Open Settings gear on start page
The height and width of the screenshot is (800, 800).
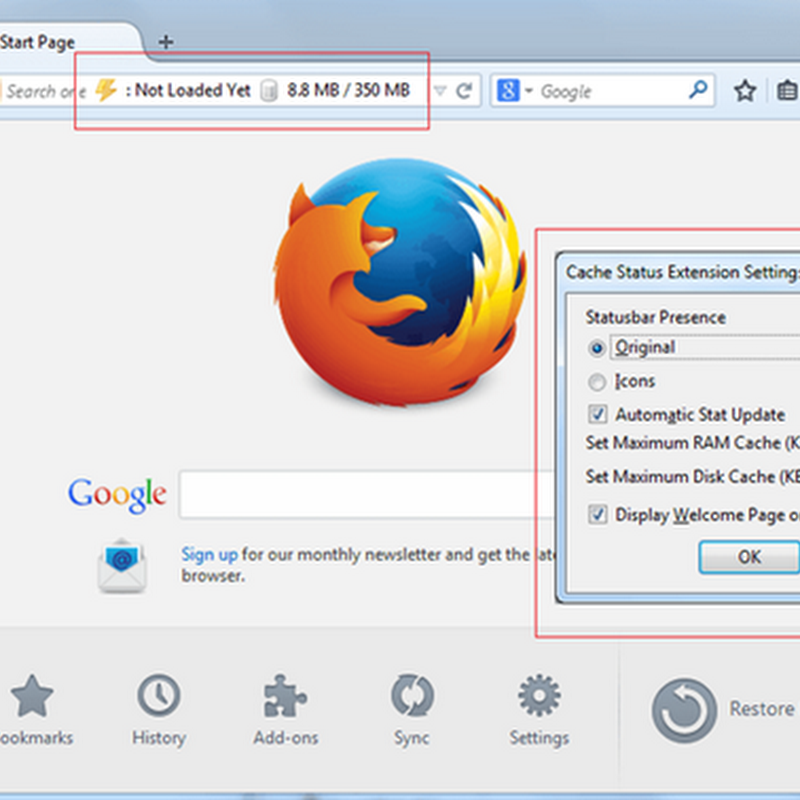tap(539, 711)
